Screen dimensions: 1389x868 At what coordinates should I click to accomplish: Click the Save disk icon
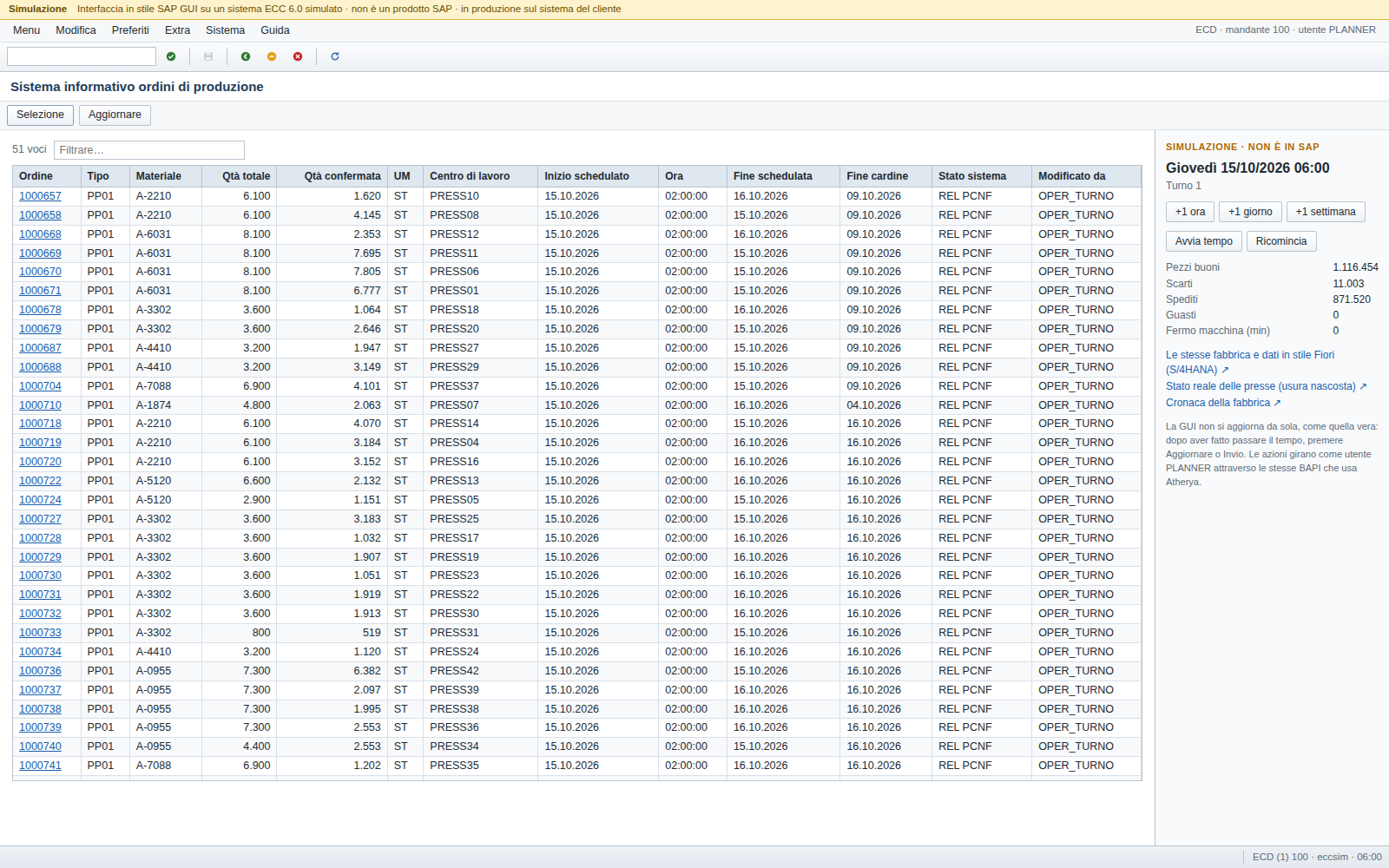(208, 56)
